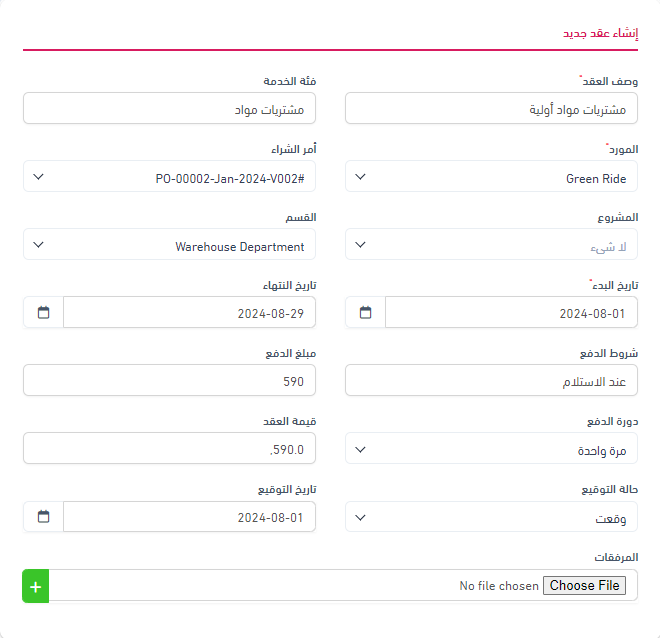Open the end date calendar picker
This screenshot has width=660, height=638.
coord(43,313)
